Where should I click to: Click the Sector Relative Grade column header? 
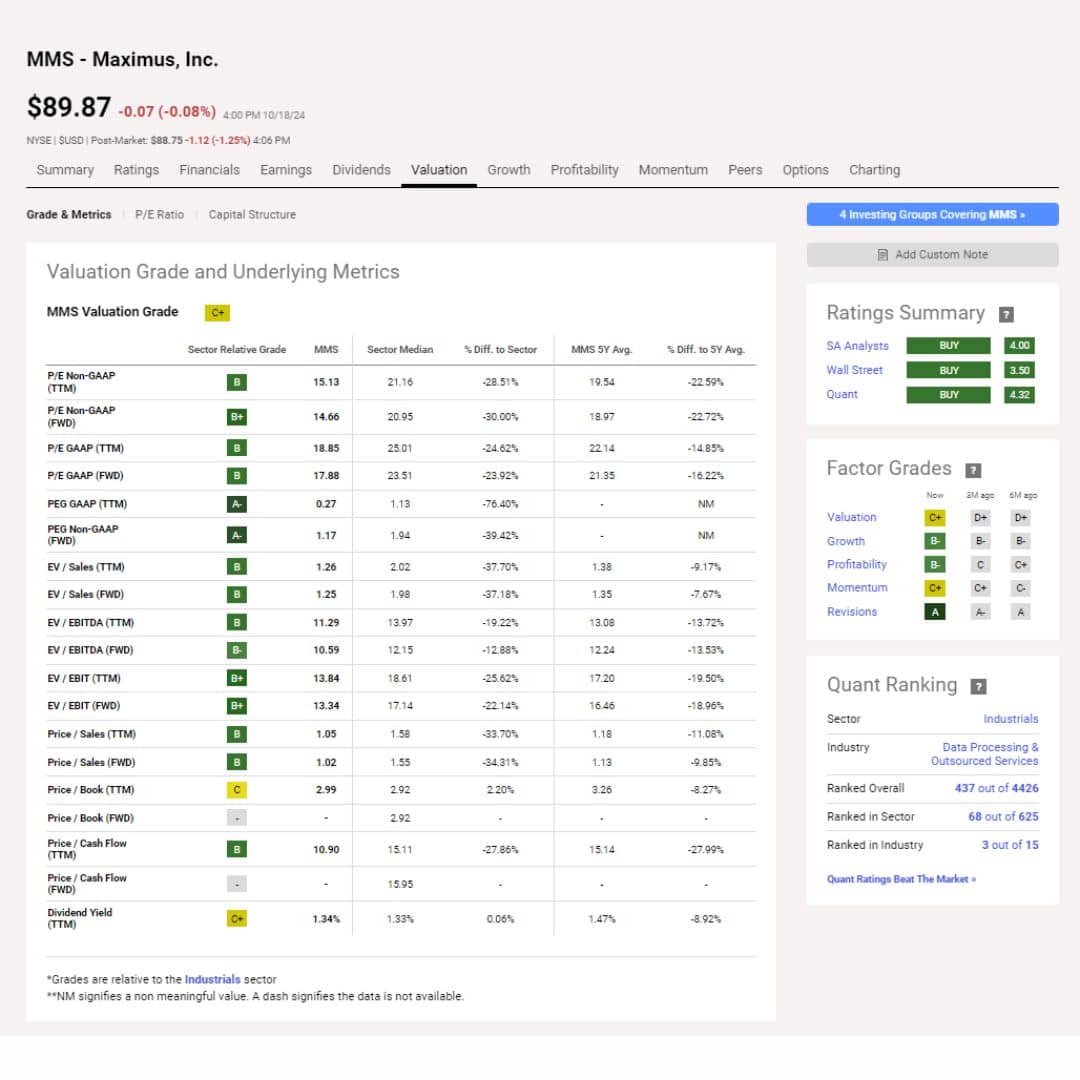[236, 350]
